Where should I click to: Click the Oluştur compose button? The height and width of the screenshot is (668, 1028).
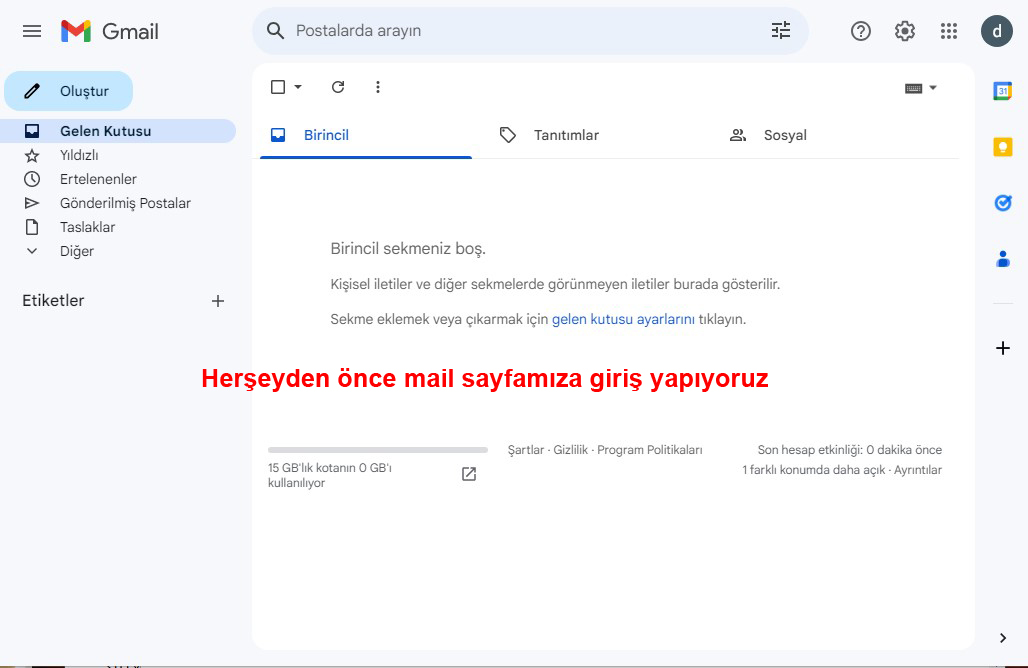[69, 91]
